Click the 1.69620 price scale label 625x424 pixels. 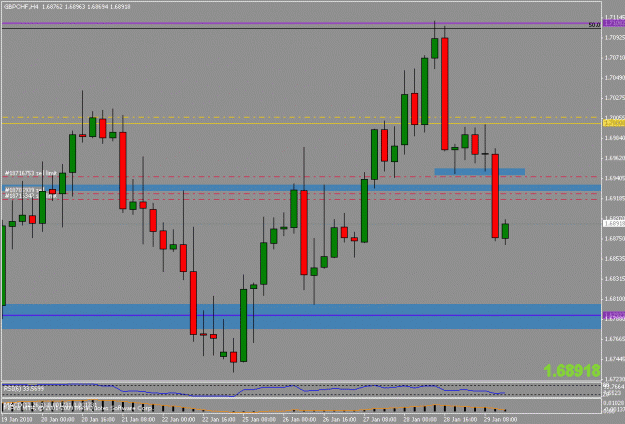614,158
